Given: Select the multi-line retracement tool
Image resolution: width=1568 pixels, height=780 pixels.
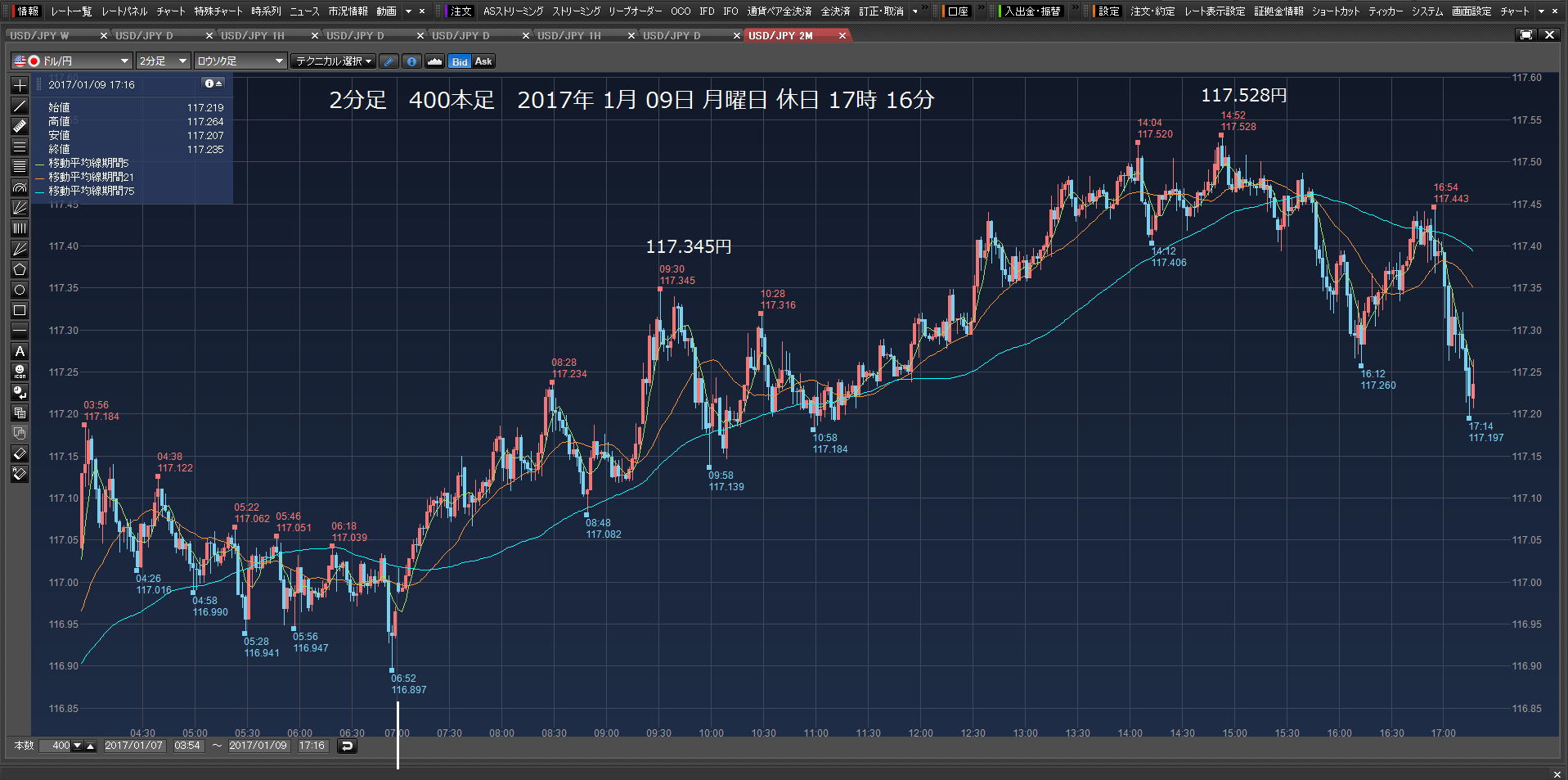Looking at the screenshot, I should [20, 167].
